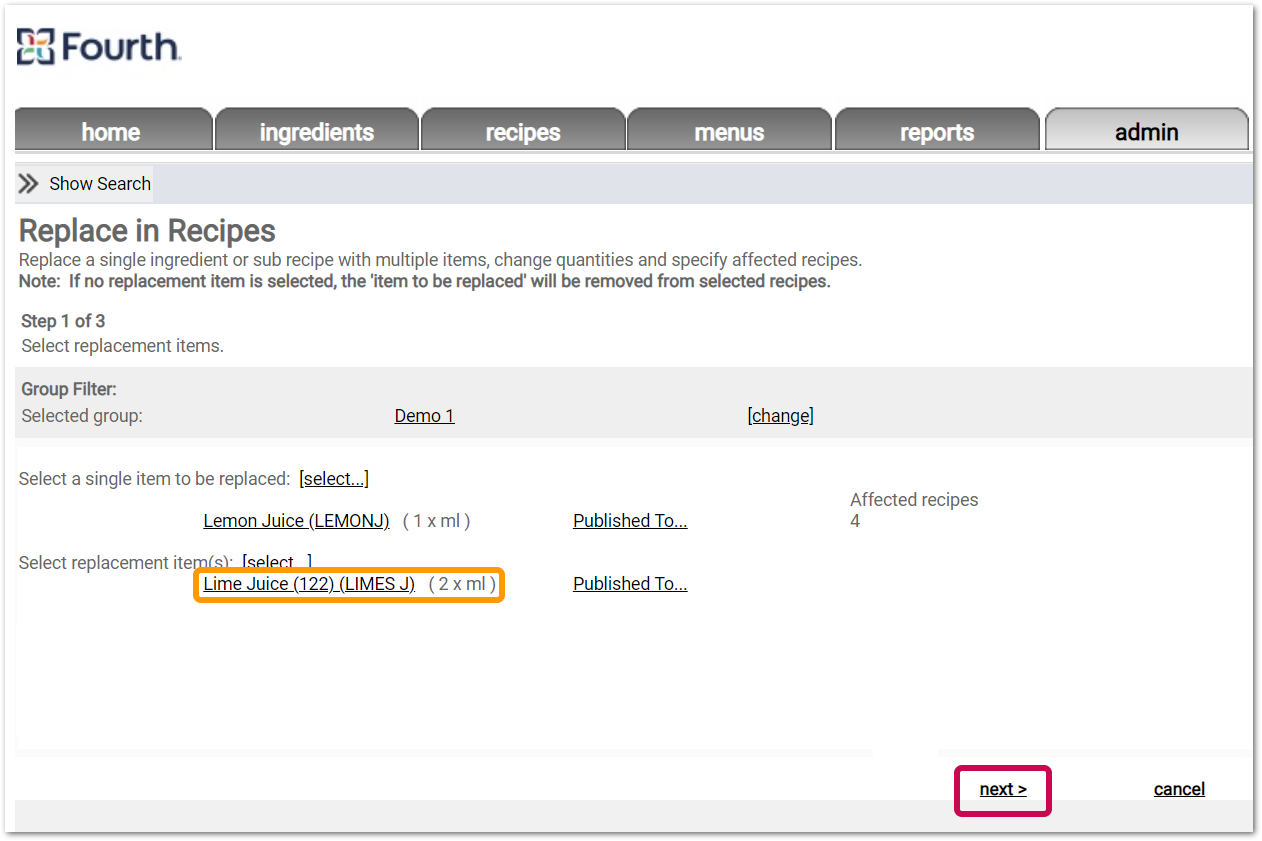Switch to the ingredients tab

coord(316,132)
